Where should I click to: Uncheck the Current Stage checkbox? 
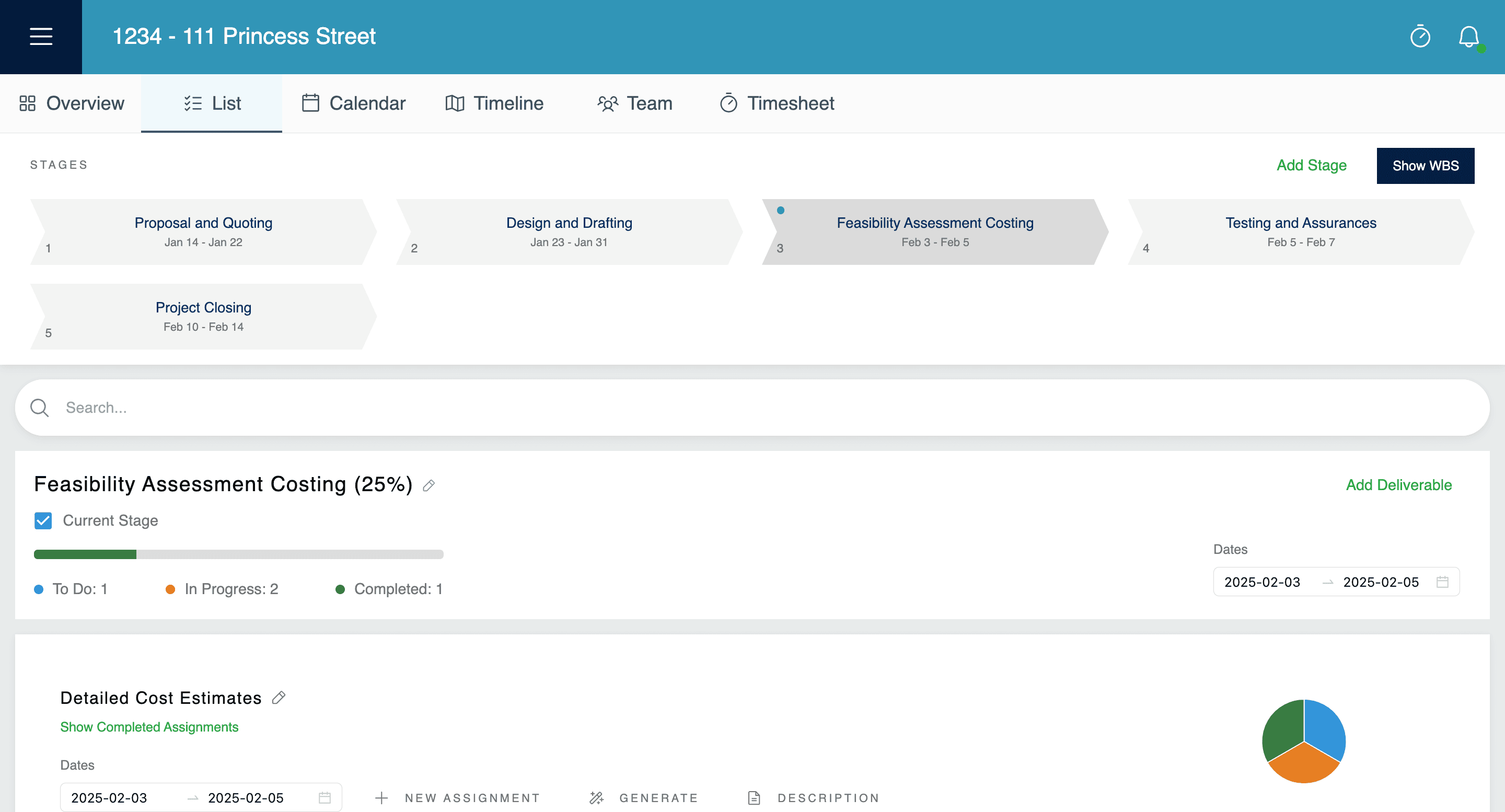point(43,520)
